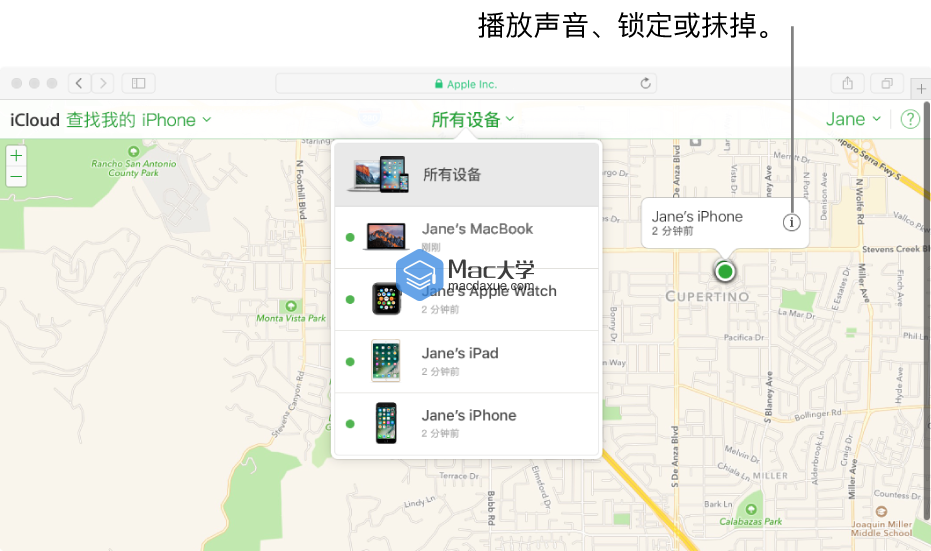This screenshot has height=551, width=931.
Task: Click Monta Vista Park marker
Action: (291, 306)
